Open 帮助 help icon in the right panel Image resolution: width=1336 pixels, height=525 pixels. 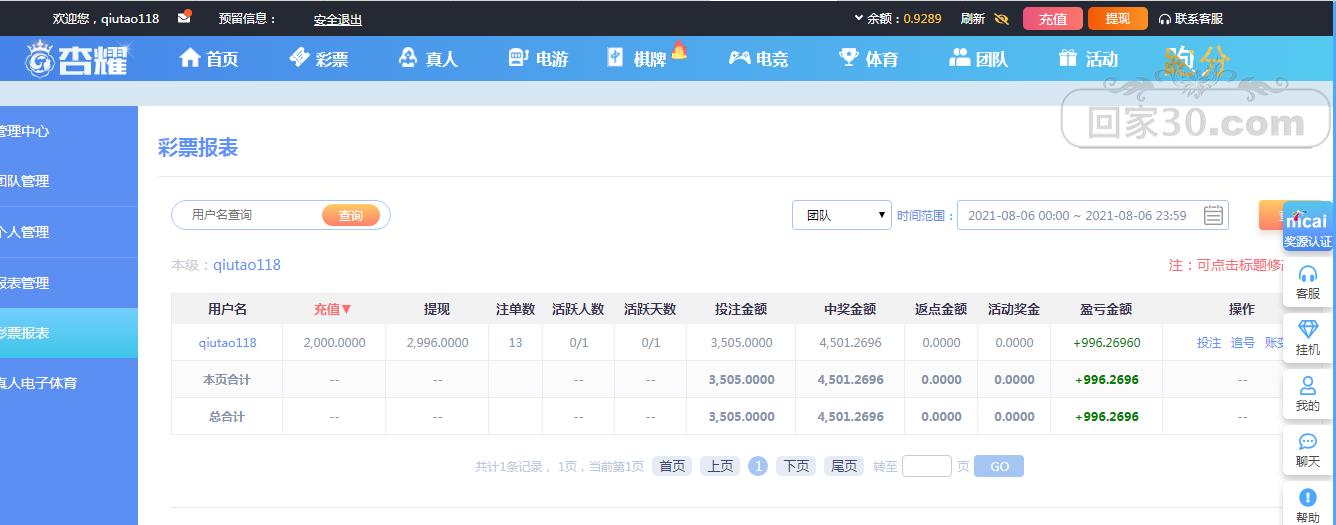point(1308,506)
